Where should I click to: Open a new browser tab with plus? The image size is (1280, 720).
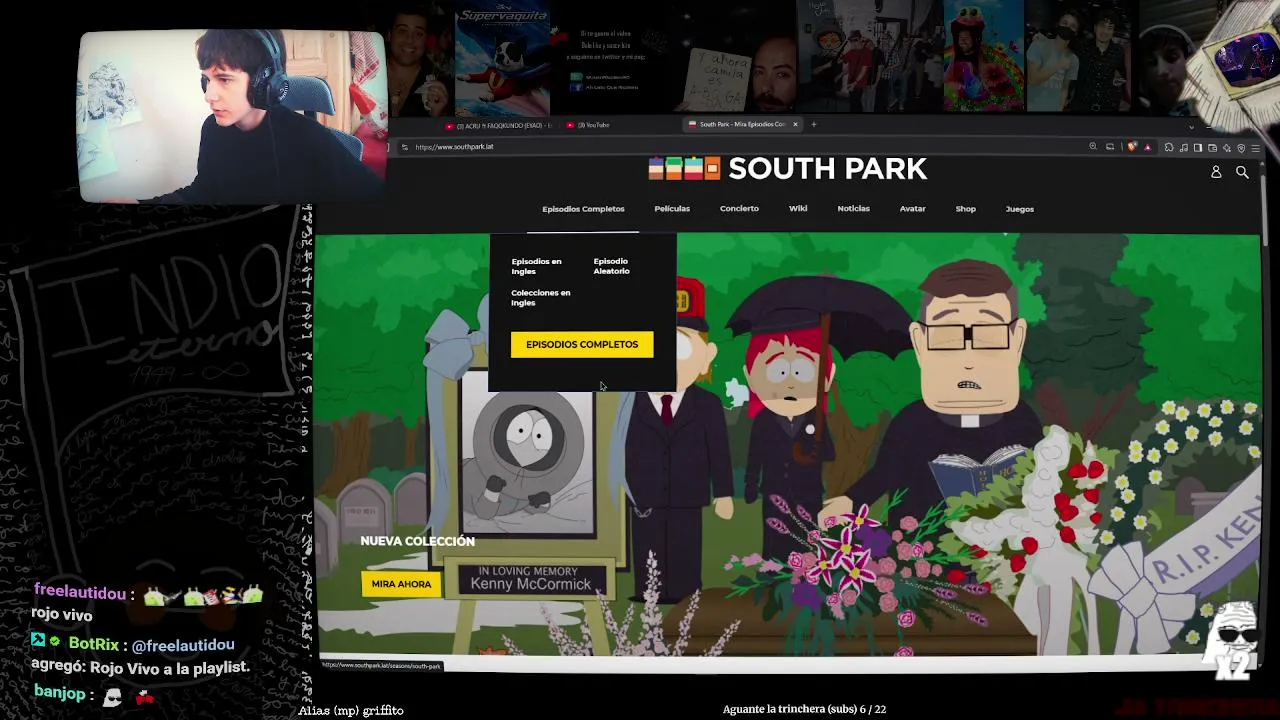814,124
